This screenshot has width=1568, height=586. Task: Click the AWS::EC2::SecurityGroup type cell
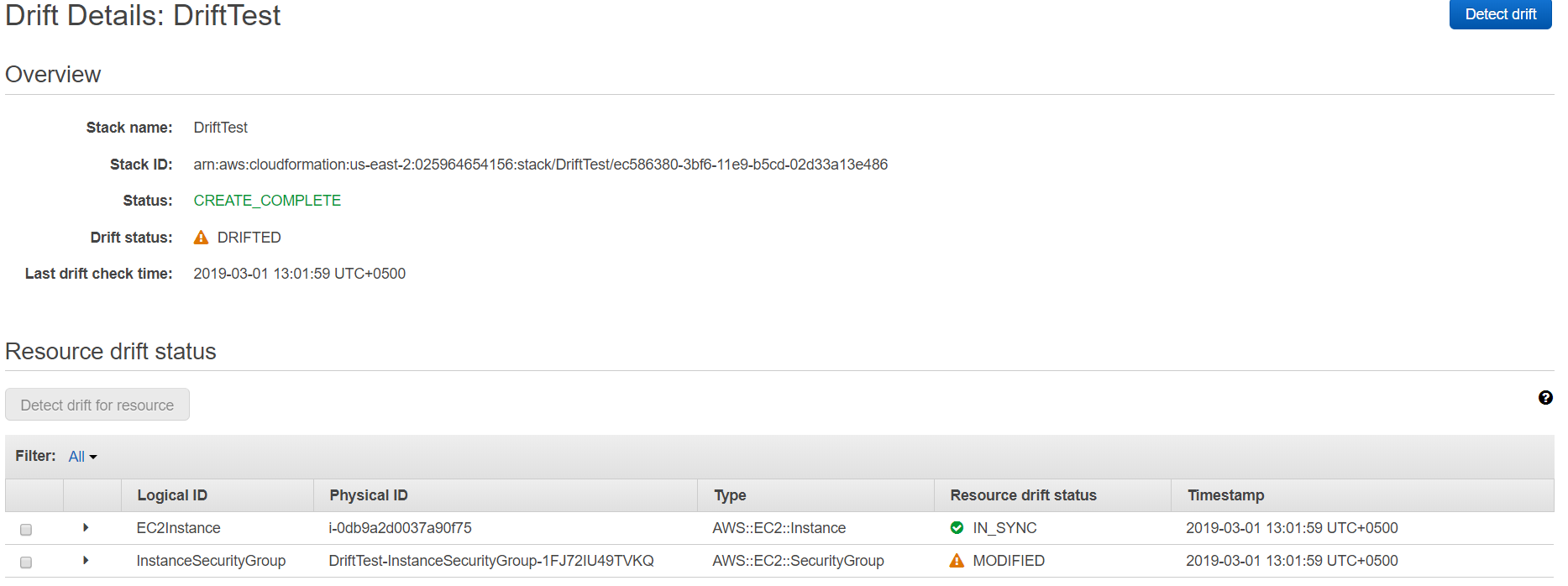click(x=798, y=561)
